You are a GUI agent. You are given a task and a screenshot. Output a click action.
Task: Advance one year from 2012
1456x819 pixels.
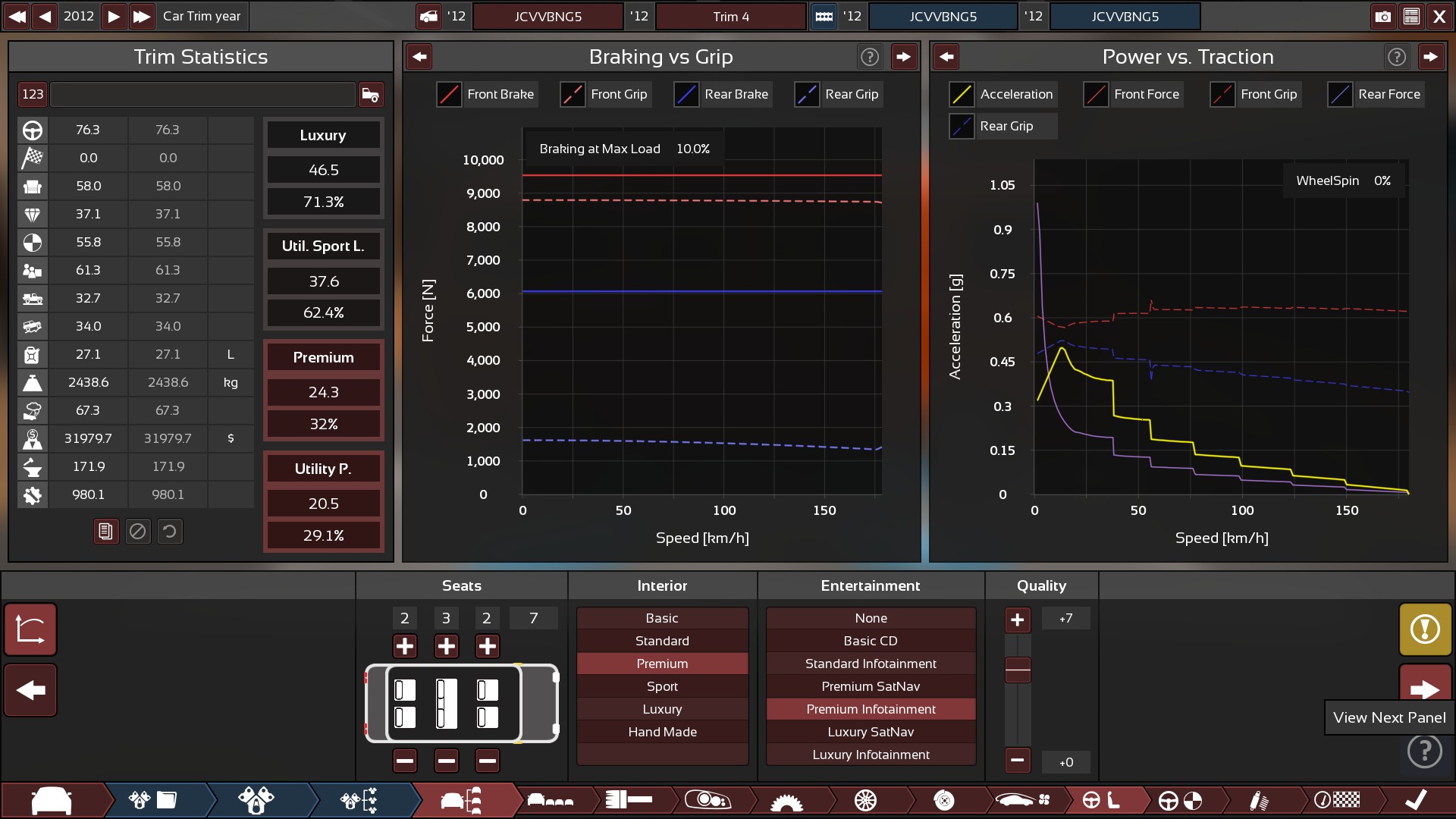(x=114, y=16)
